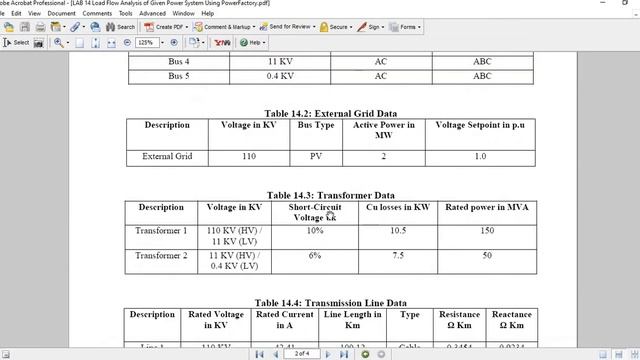Click the grey Next View button
This screenshot has height=360, width=640.
tap(381, 354)
